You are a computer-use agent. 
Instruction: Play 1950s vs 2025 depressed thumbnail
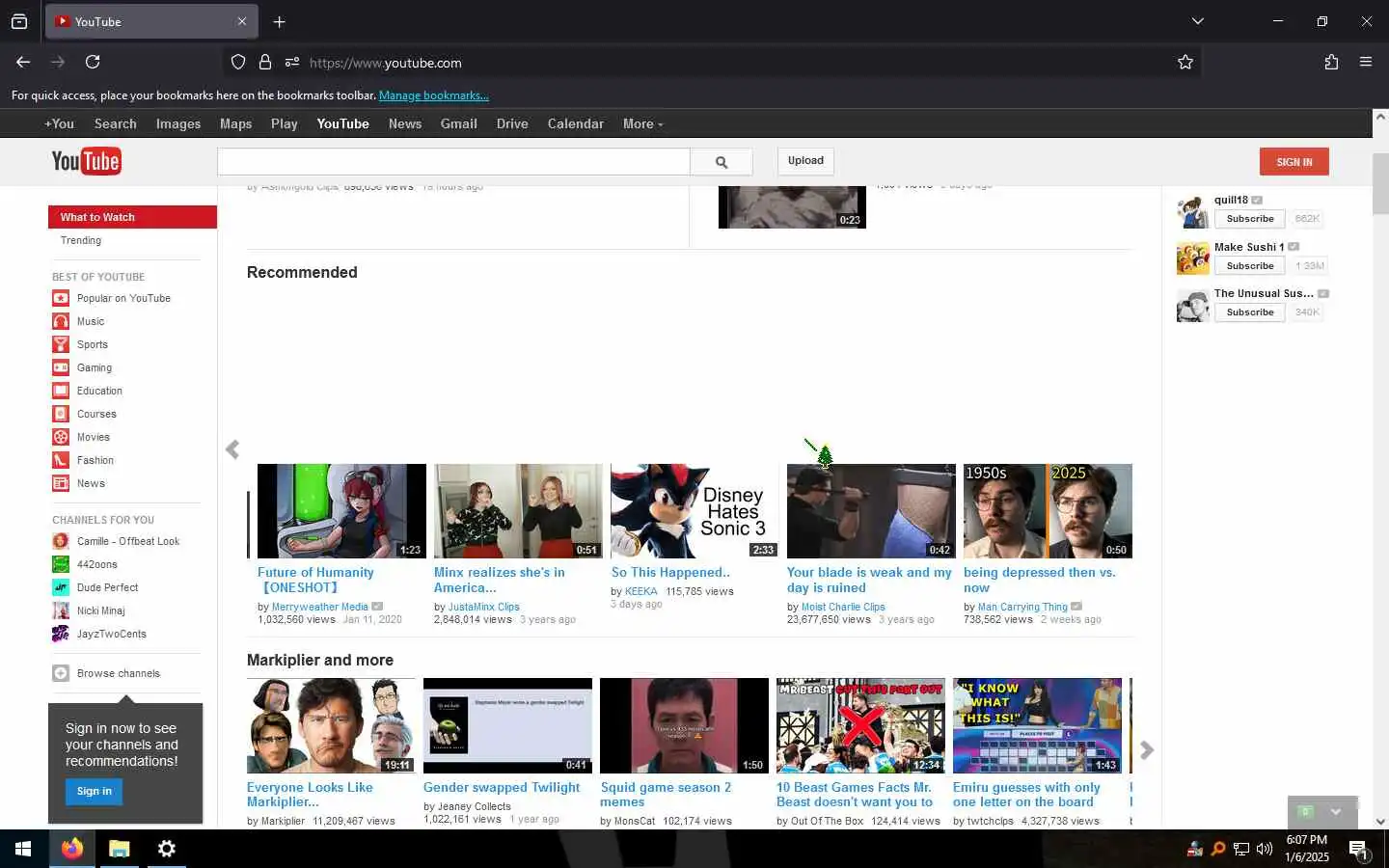[1048, 511]
